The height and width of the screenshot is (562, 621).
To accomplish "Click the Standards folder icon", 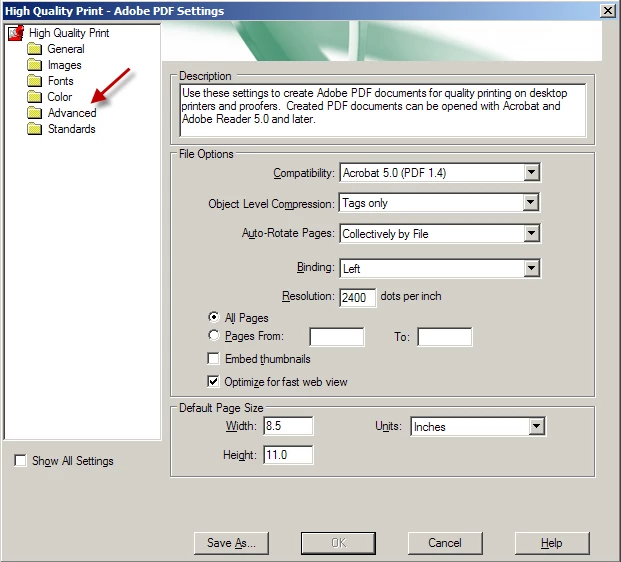I will point(34,129).
